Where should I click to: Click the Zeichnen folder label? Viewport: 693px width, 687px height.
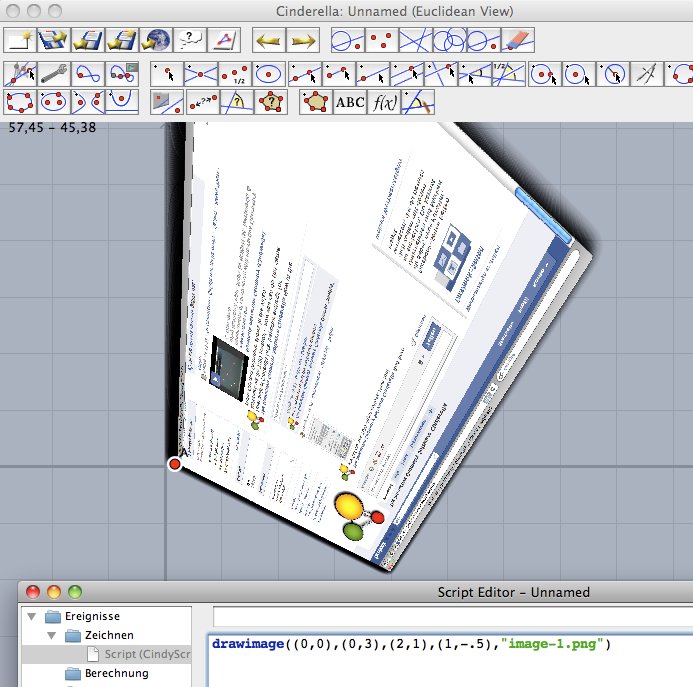coord(109,635)
